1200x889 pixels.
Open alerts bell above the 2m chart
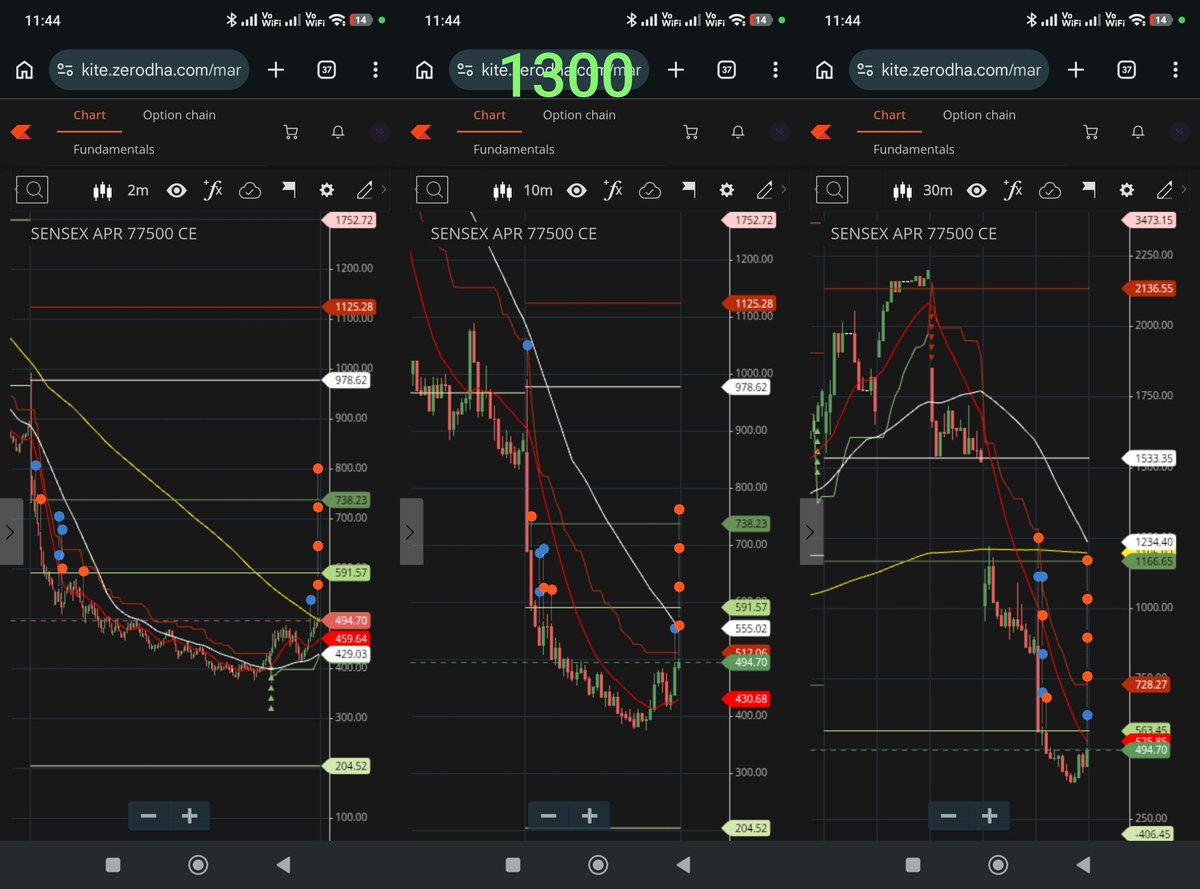(338, 132)
